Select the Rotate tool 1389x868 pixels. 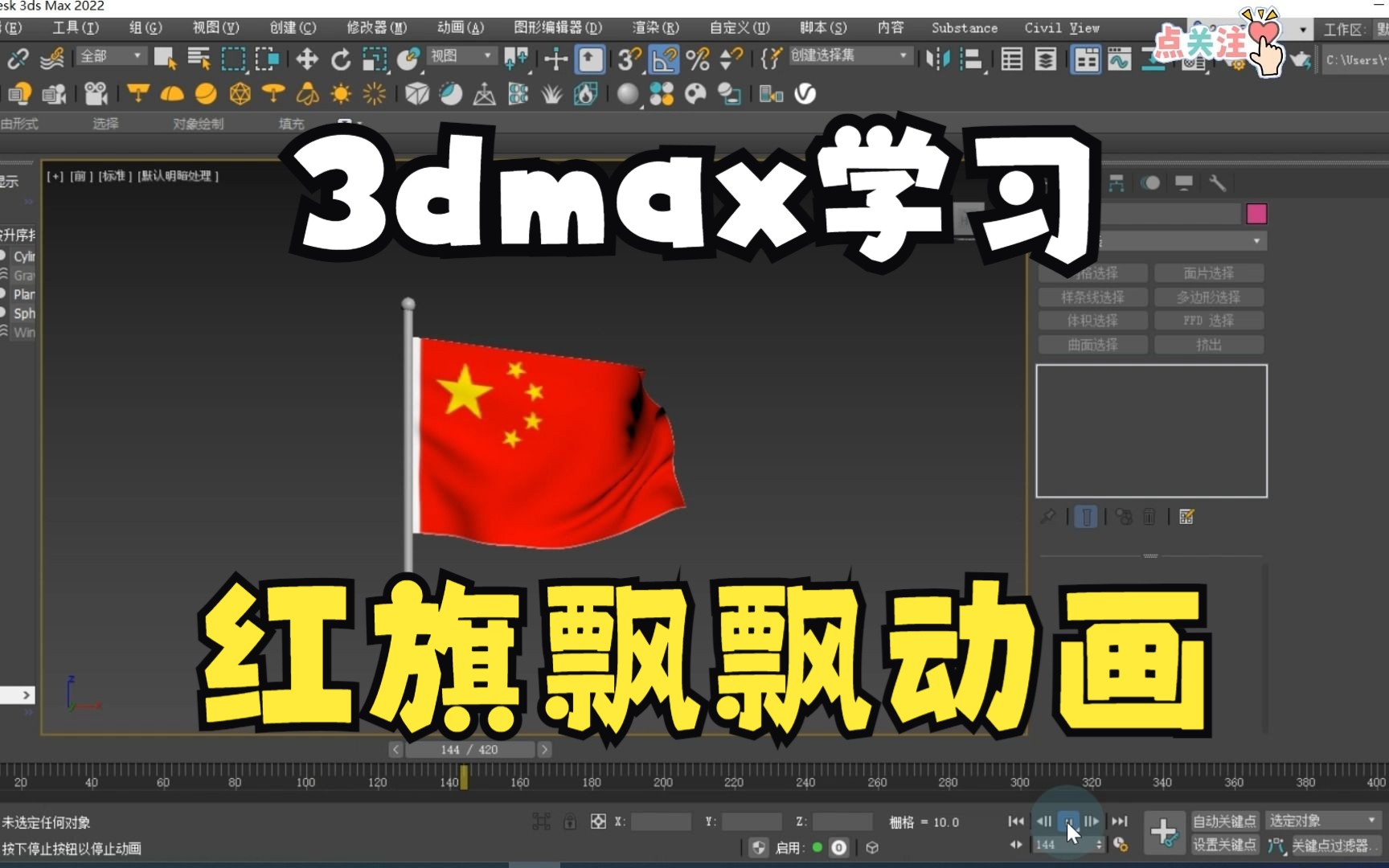click(342, 59)
